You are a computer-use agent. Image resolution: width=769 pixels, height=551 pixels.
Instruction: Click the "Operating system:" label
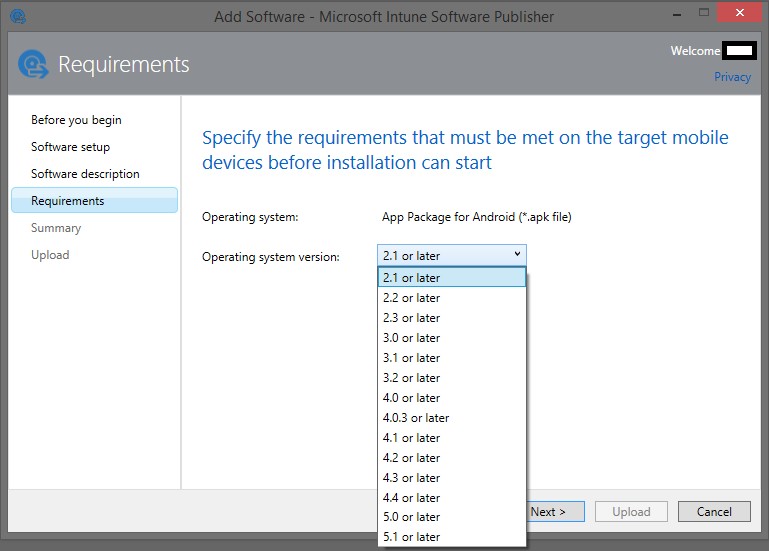point(250,217)
